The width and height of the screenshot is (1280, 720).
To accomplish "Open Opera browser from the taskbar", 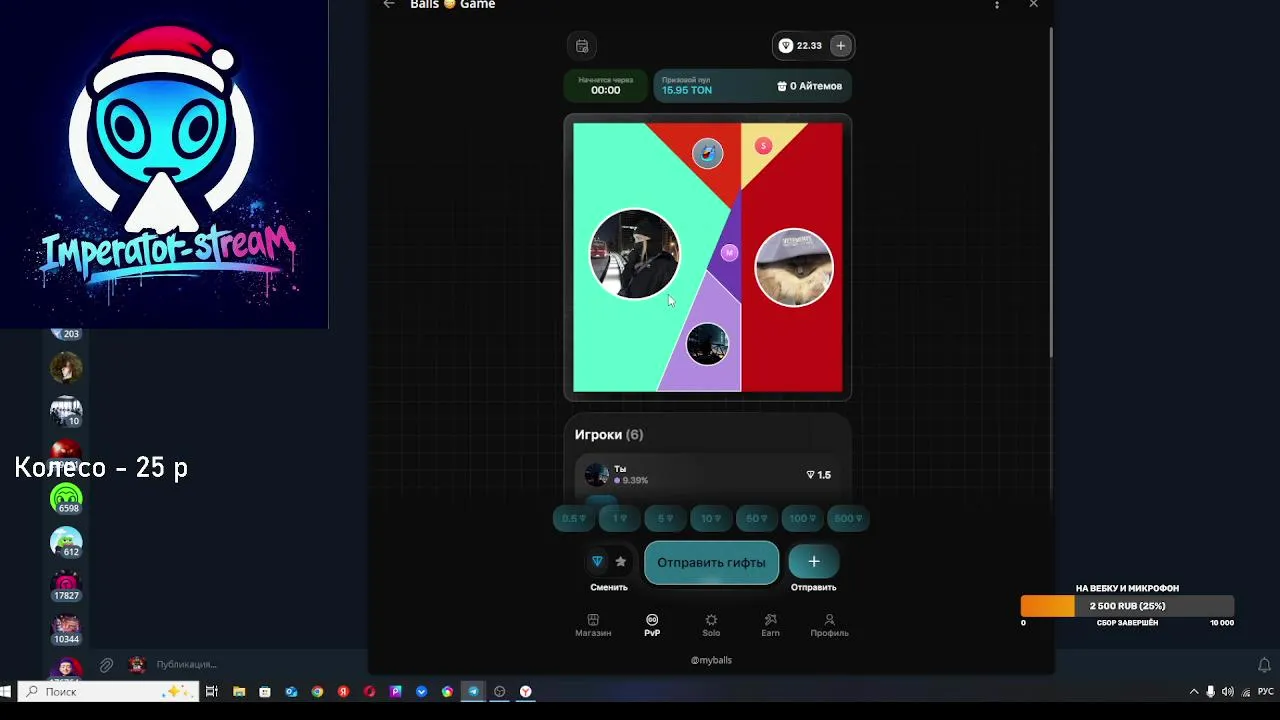I will 369,691.
